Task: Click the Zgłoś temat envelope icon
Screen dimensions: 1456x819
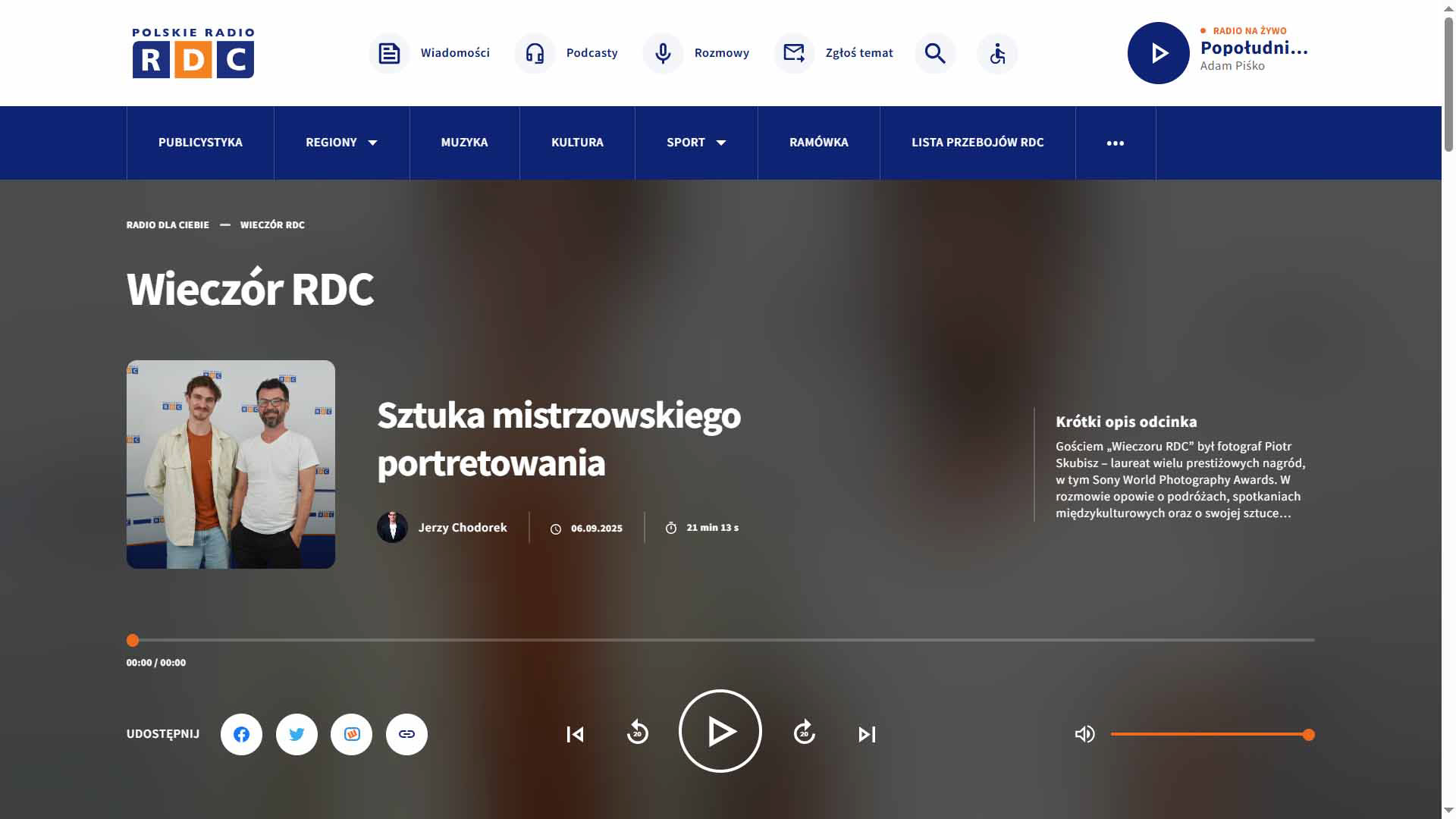Action: [x=792, y=53]
